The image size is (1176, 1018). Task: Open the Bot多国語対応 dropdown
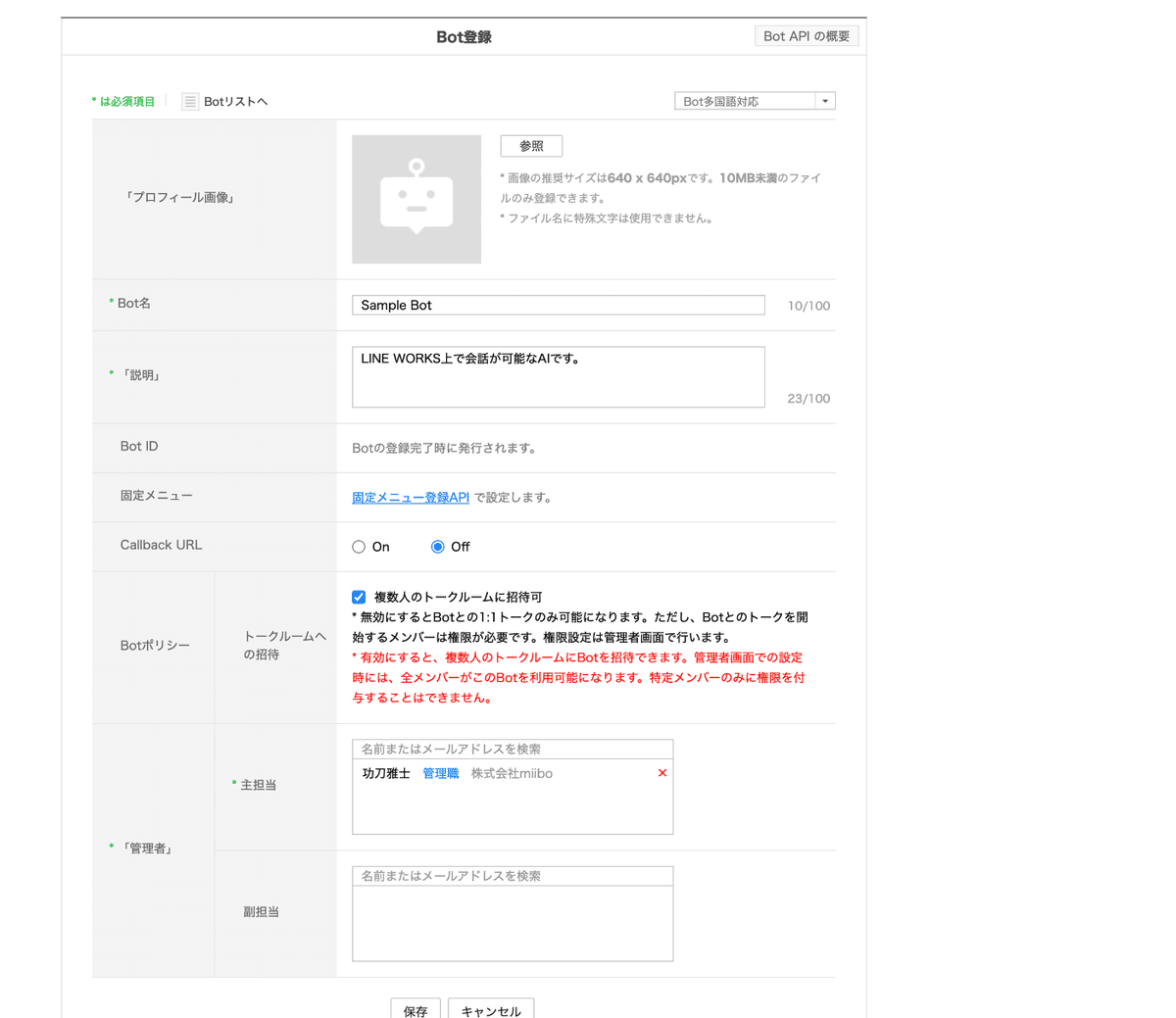[x=755, y=101]
